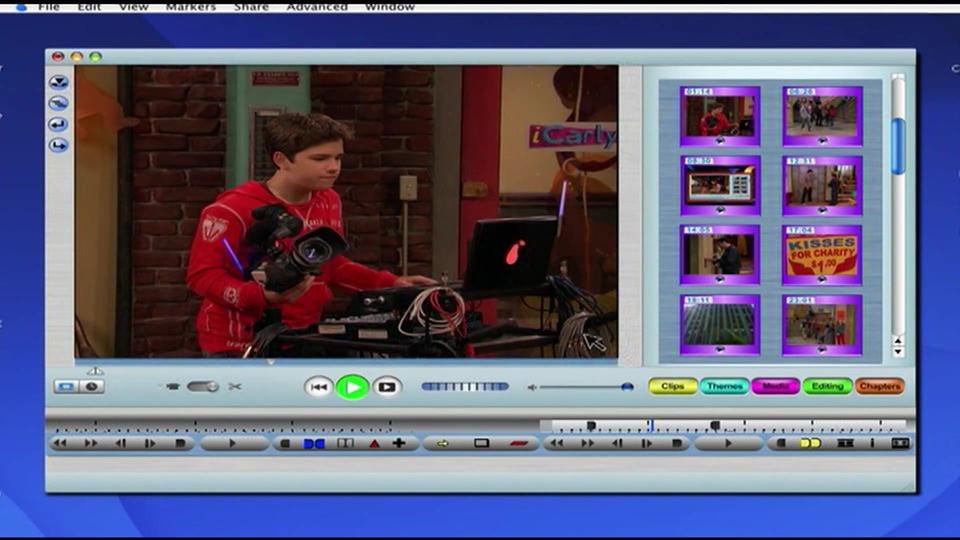Click the volume slider's blue knob
Image resolution: width=960 pixels, height=540 pixels.
pos(627,386)
